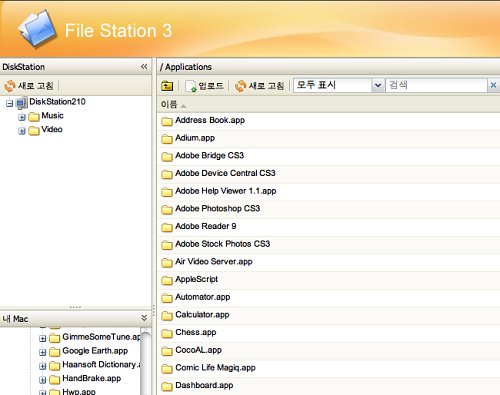The image size is (500, 395).
Task: Click the 업로드 upload button
Action: click(205, 86)
